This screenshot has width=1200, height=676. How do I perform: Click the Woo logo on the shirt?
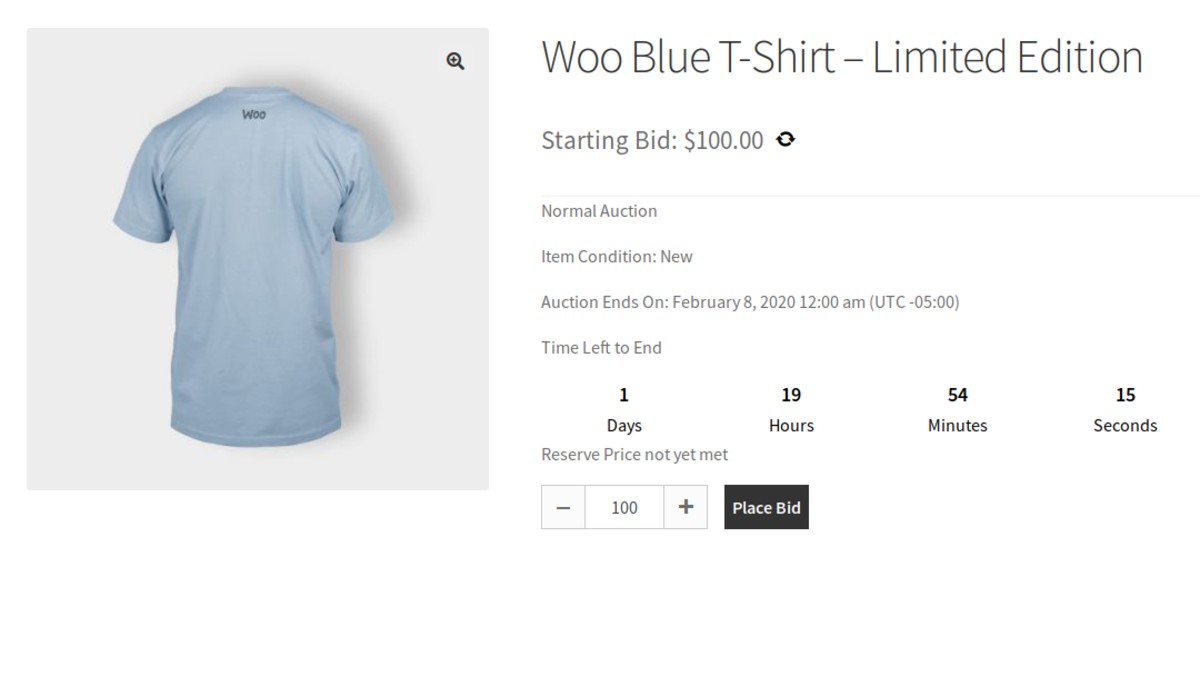254,114
